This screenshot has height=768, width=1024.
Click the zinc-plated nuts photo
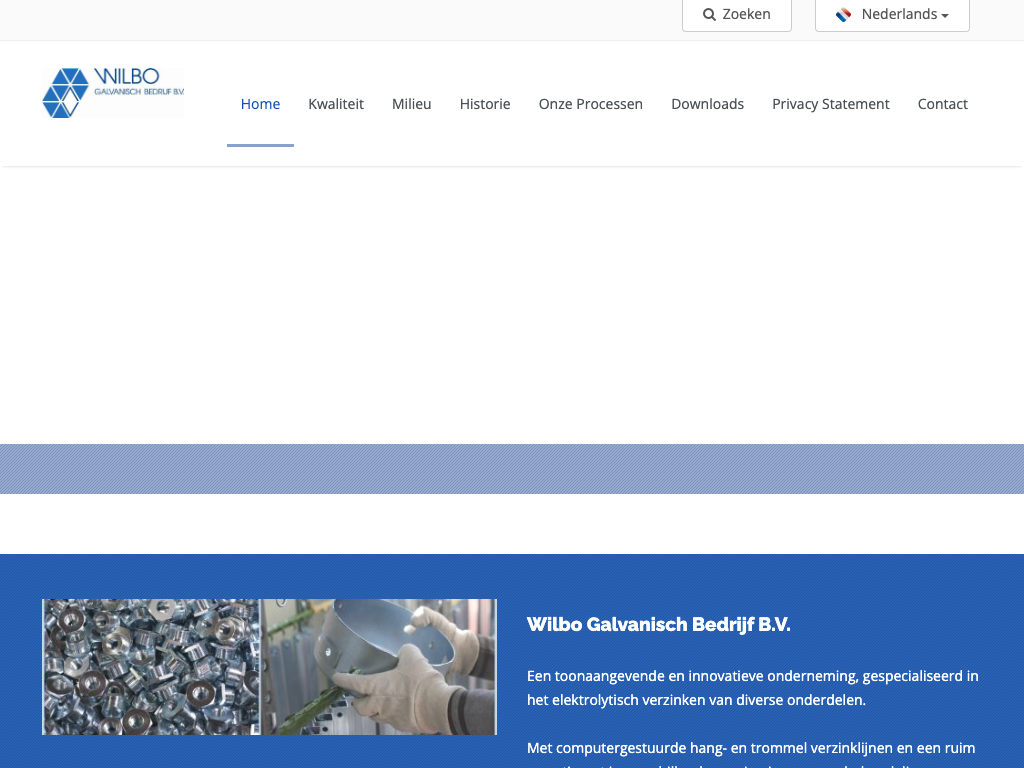(150, 667)
